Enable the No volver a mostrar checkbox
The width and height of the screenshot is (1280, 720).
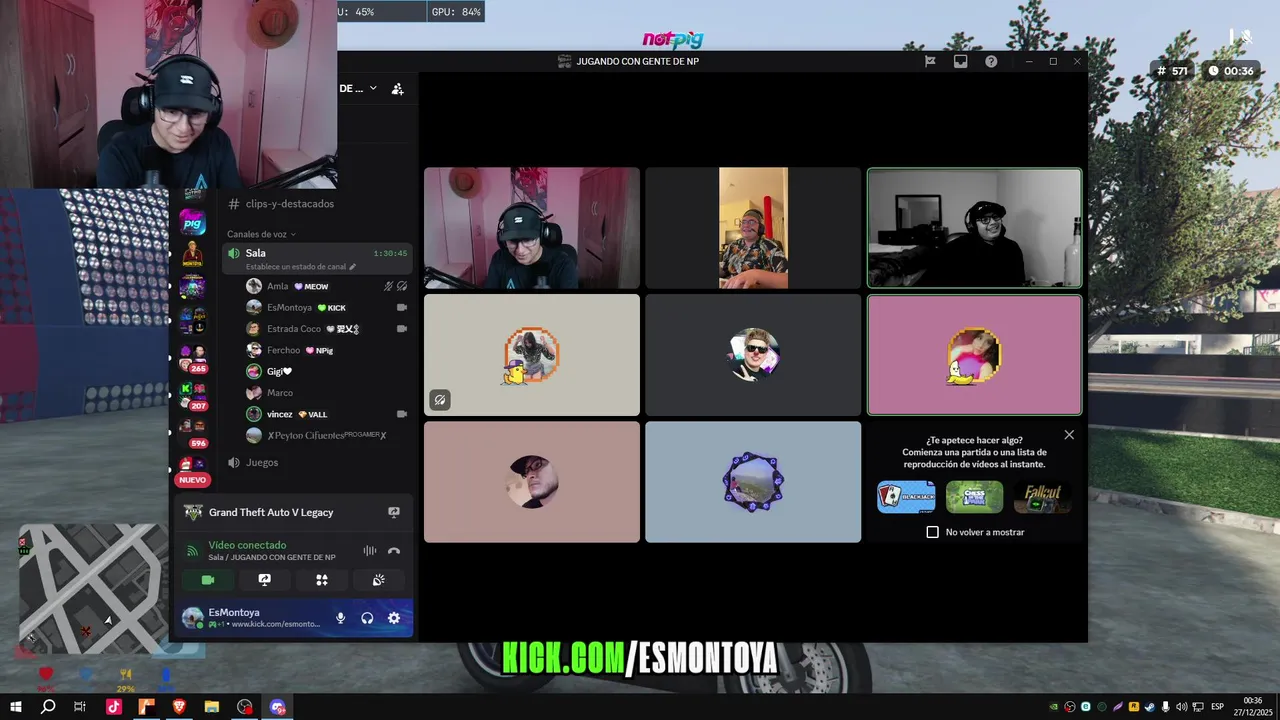933,532
